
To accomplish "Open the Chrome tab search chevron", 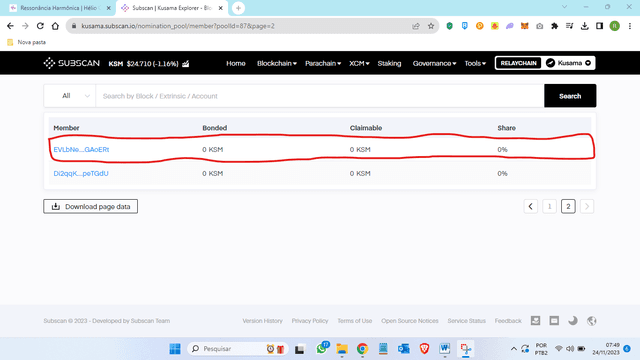I will click(x=564, y=7).
